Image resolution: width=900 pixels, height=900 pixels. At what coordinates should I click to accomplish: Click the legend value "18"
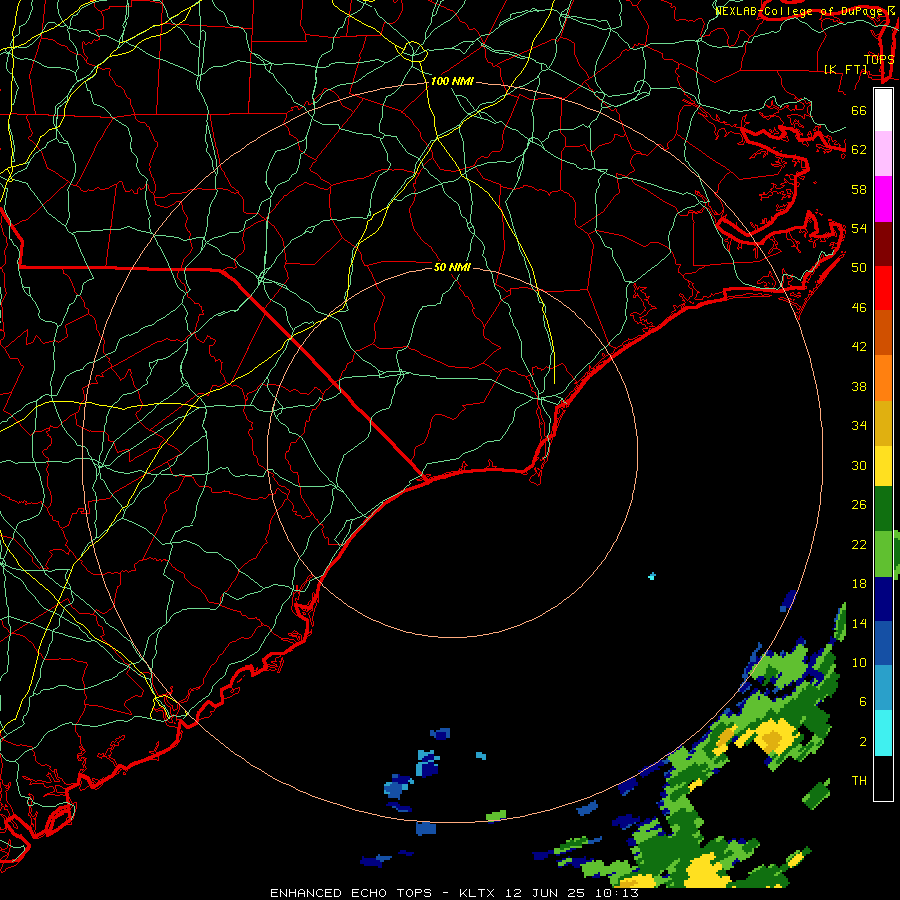point(859,584)
